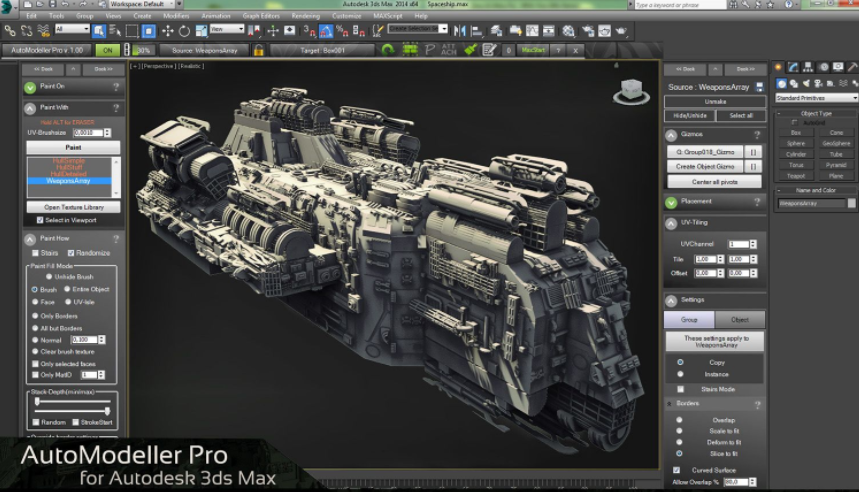This screenshot has height=492, width=859.
Task: Toggle the Window/Crossing selection icon
Action: [148, 31]
